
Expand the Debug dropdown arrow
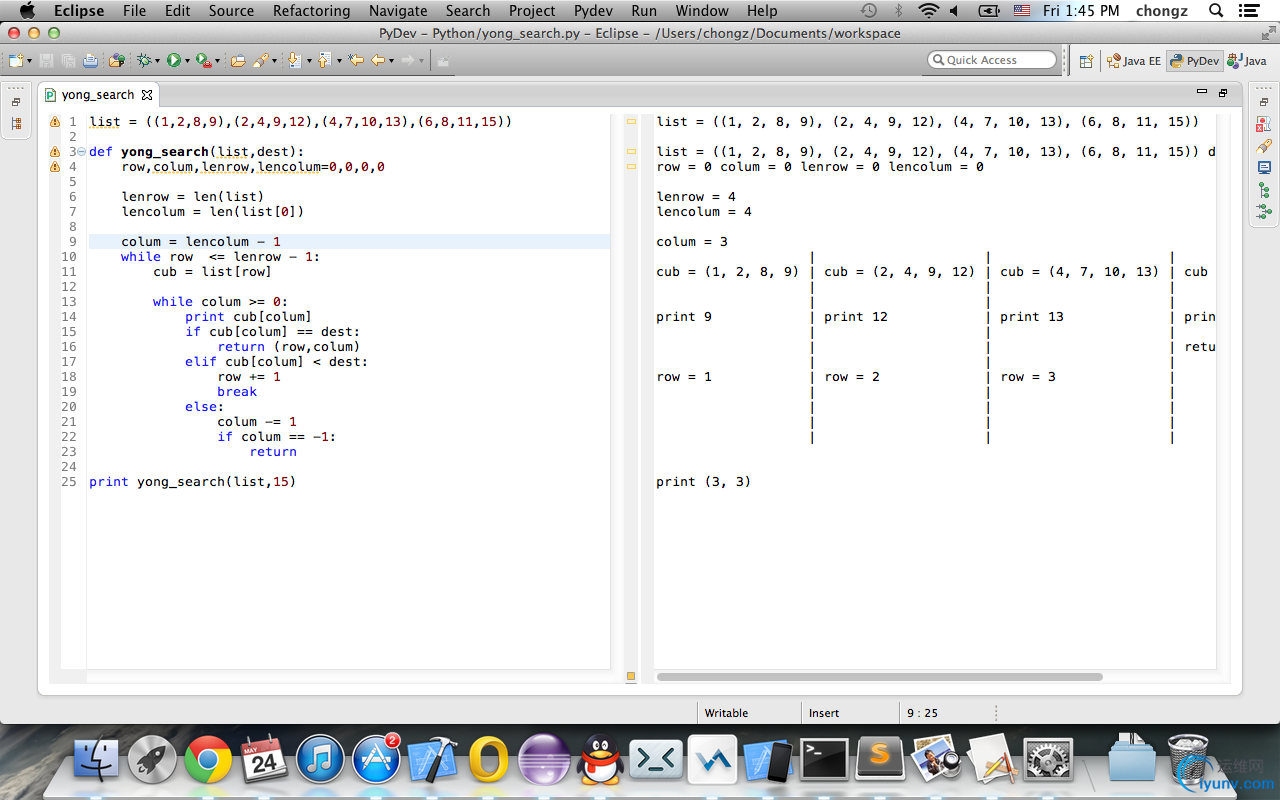pyautogui.click(x=157, y=61)
